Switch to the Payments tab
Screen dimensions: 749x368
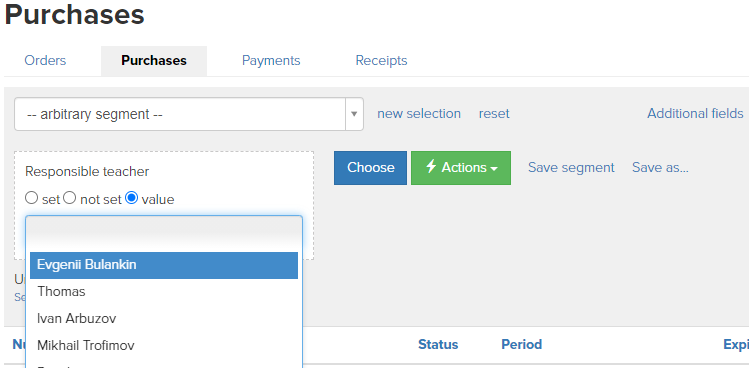pos(271,61)
